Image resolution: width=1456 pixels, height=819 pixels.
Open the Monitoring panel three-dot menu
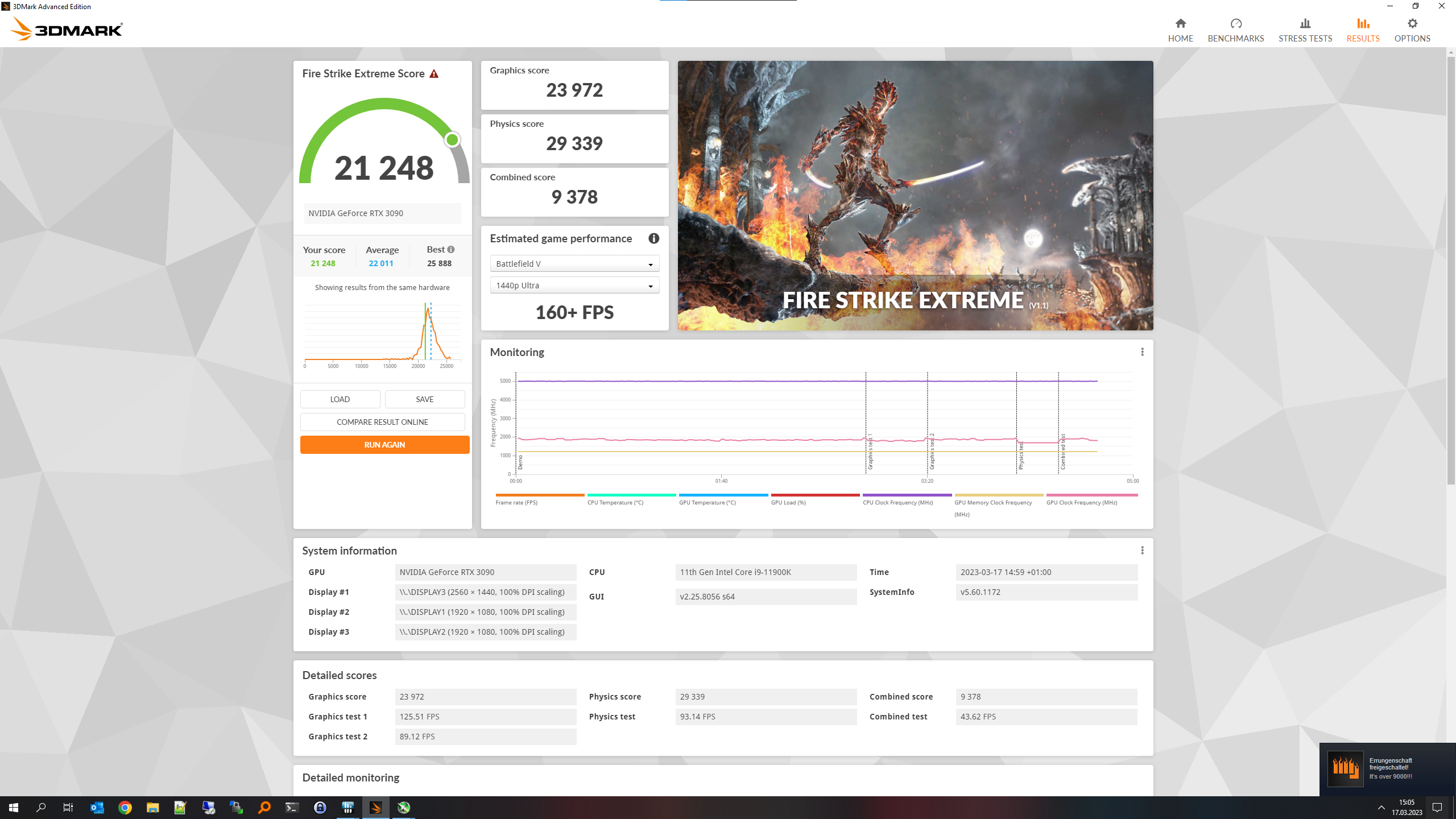[1142, 352]
